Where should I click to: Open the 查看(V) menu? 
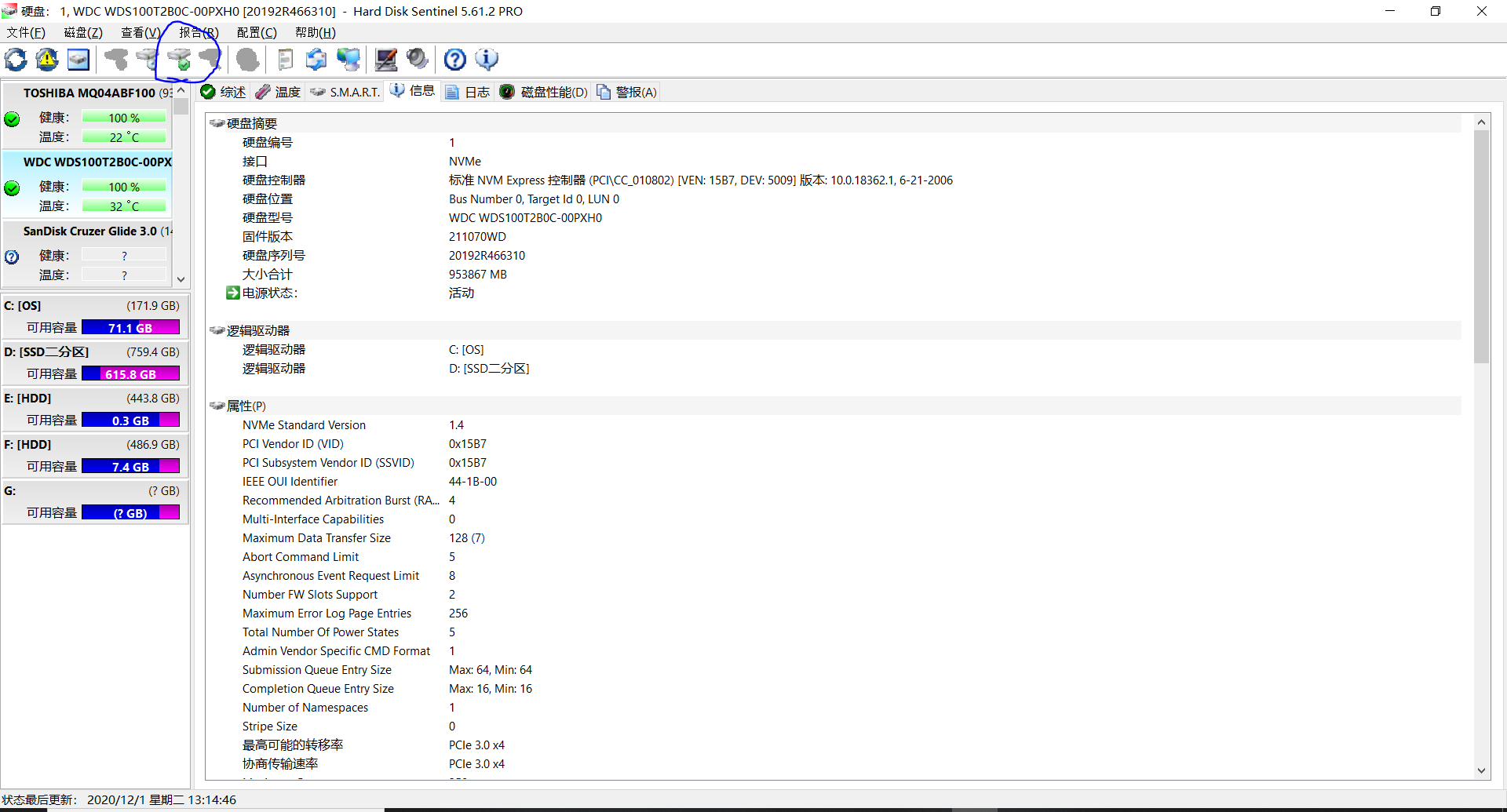coord(140,32)
